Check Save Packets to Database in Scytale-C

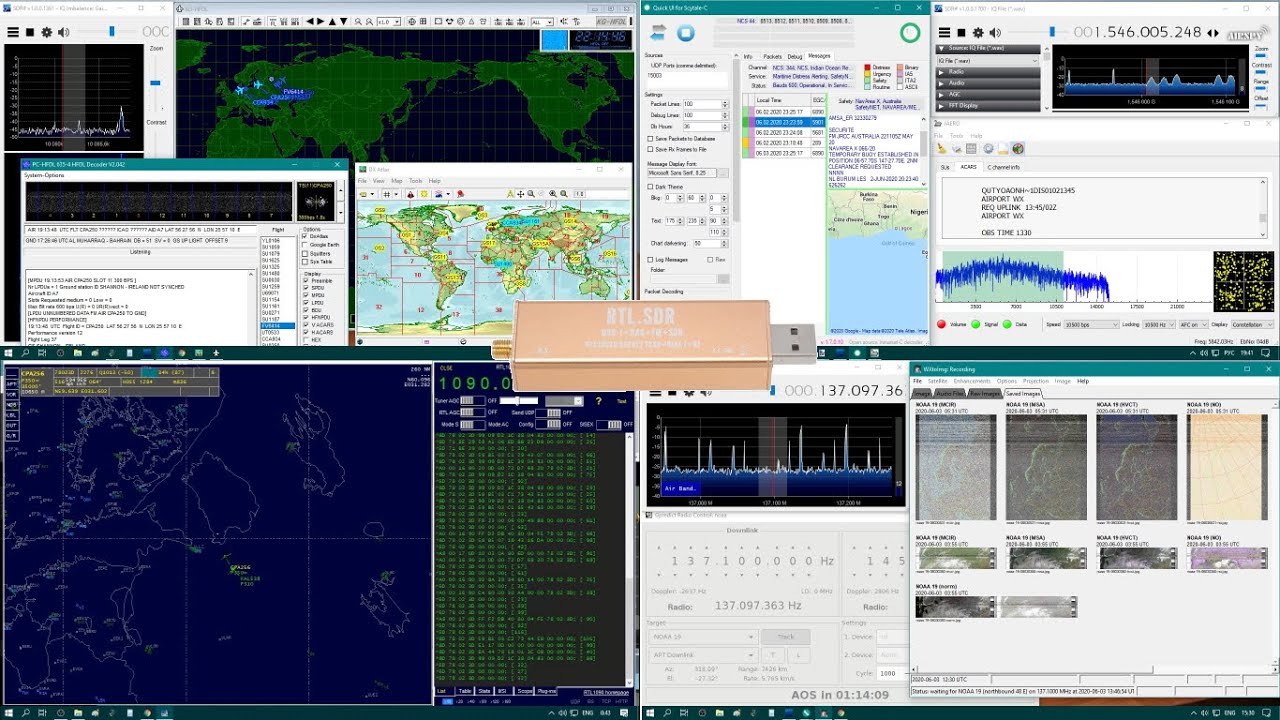[x=651, y=139]
